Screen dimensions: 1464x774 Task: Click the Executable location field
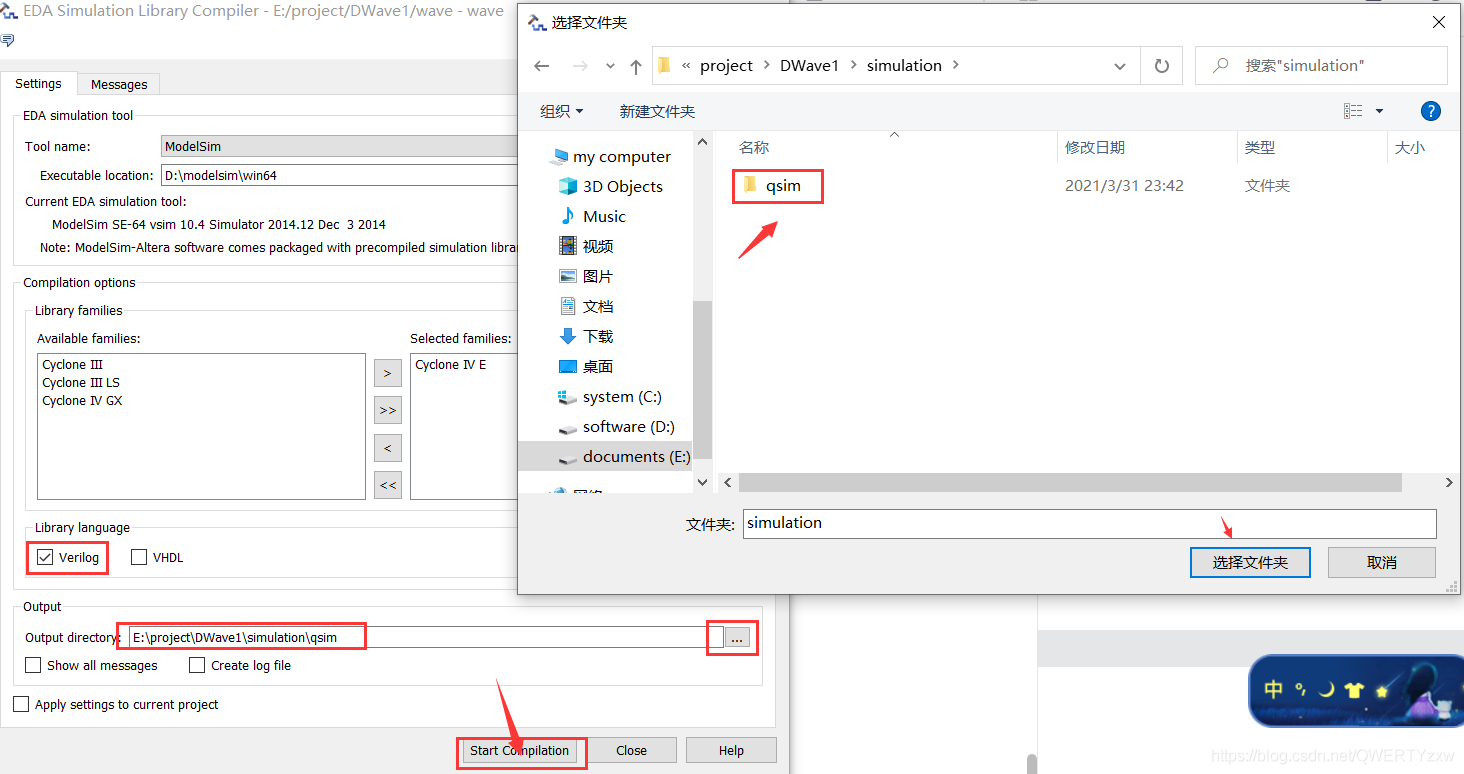click(x=340, y=175)
